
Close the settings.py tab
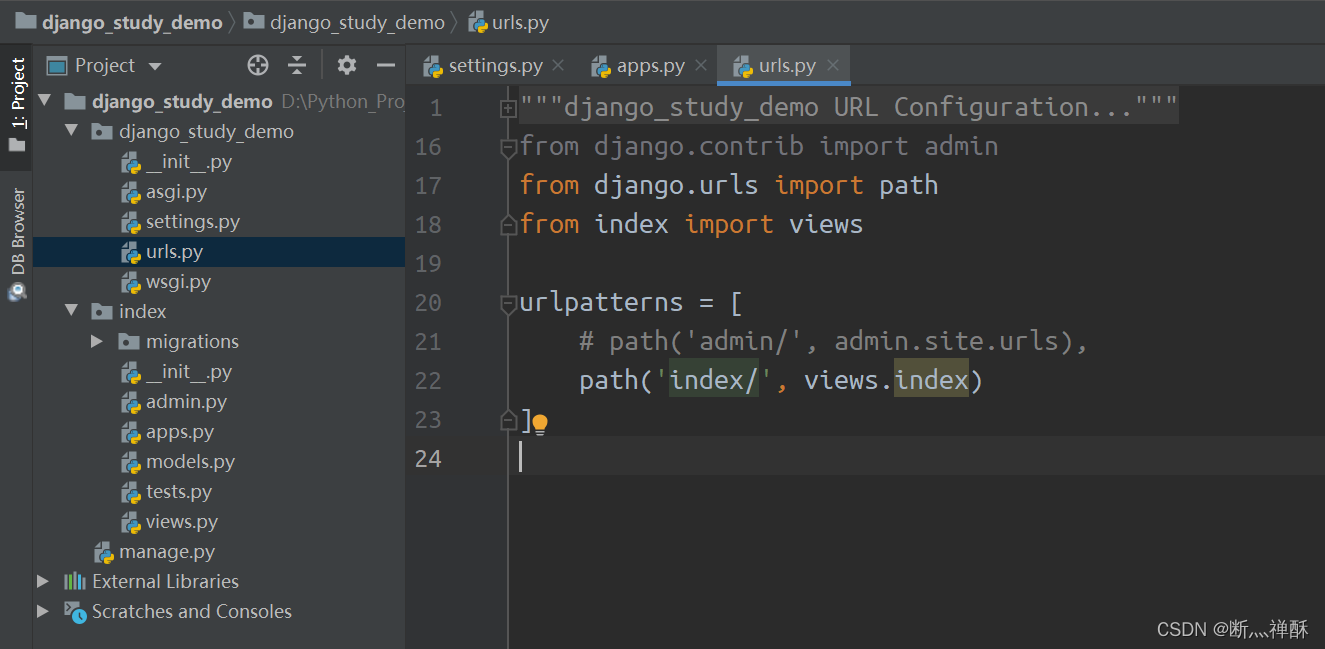tap(558, 66)
